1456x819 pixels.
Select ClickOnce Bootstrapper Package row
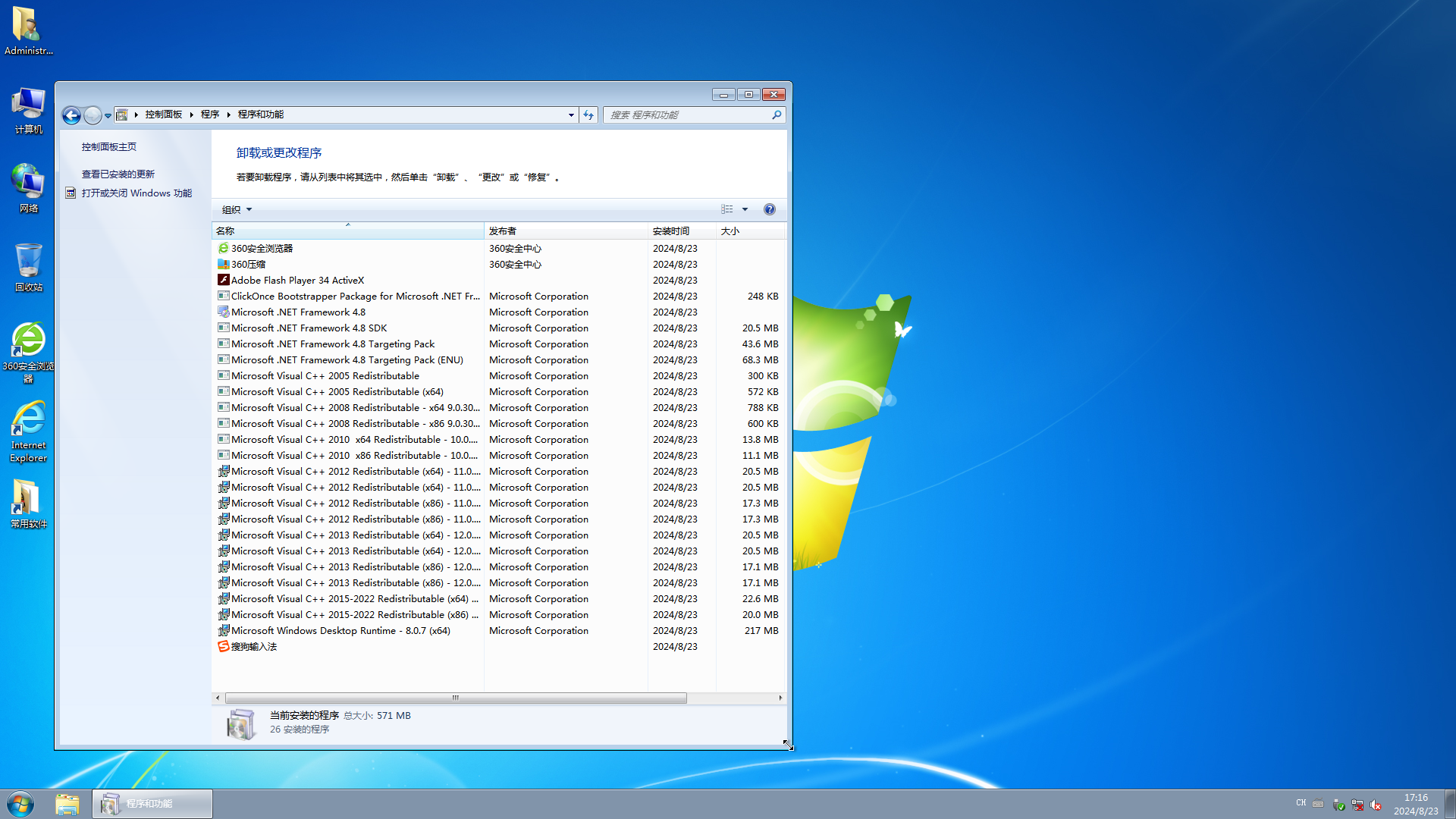pyautogui.click(x=498, y=297)
